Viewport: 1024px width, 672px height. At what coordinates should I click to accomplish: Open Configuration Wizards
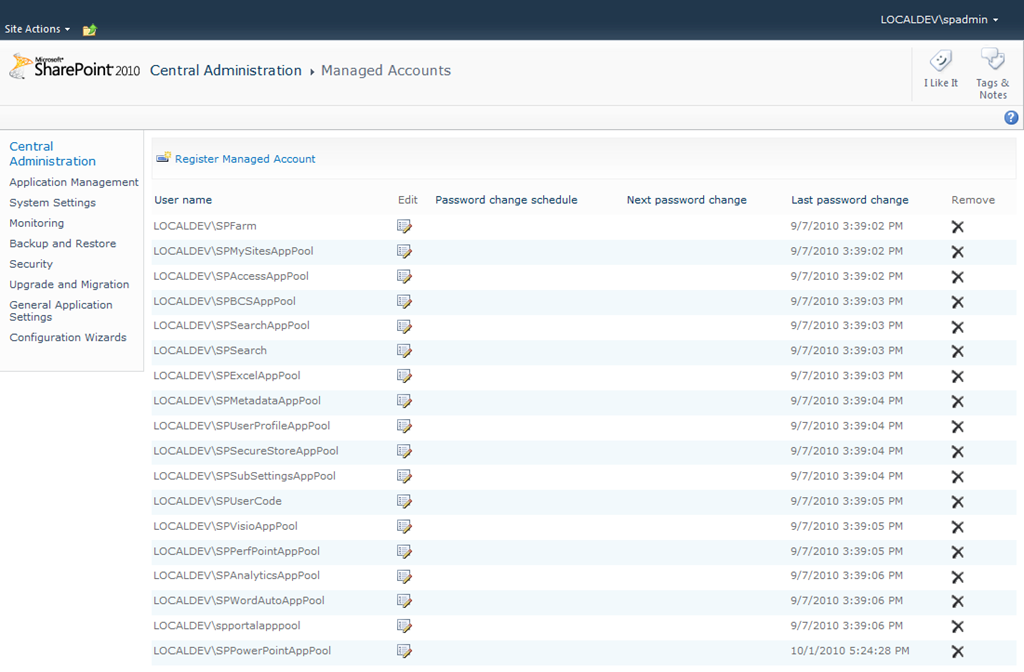(x=68, y=338)
